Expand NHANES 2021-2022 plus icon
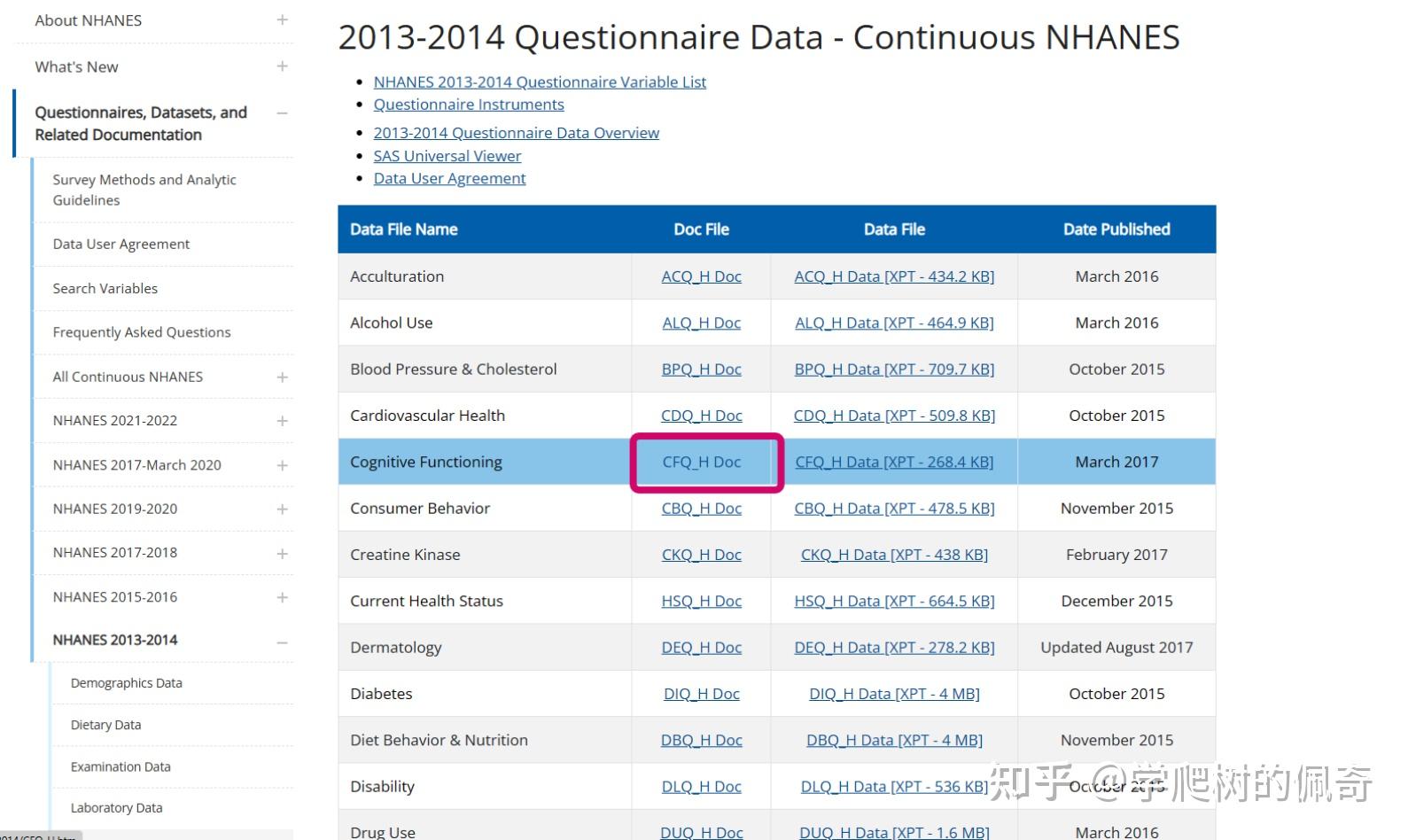Image resolution: width=1408 pixels, height=840 pixels. pyautogui.click(x=282, y=421)
